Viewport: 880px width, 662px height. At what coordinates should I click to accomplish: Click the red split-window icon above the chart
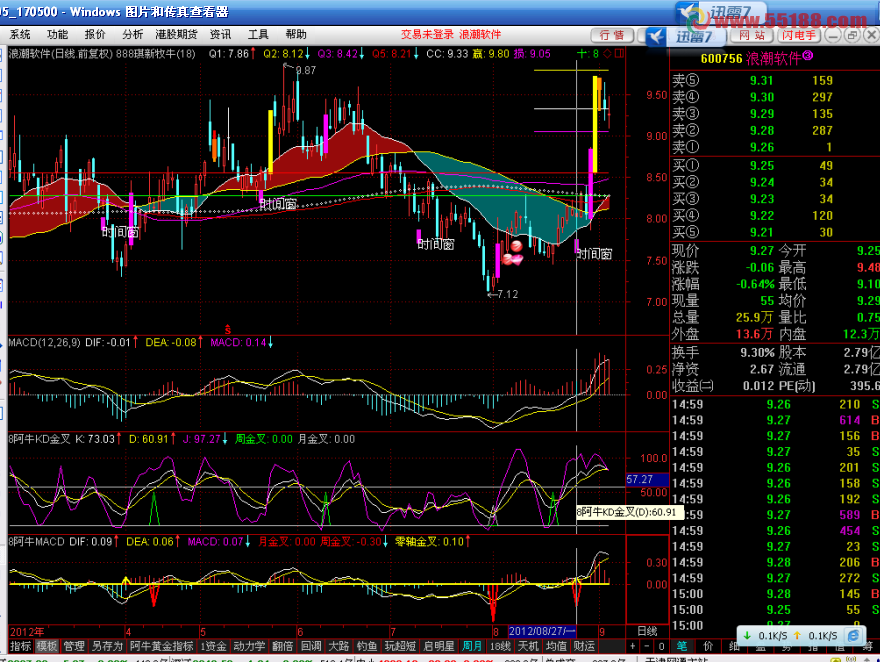pos(619,54)
